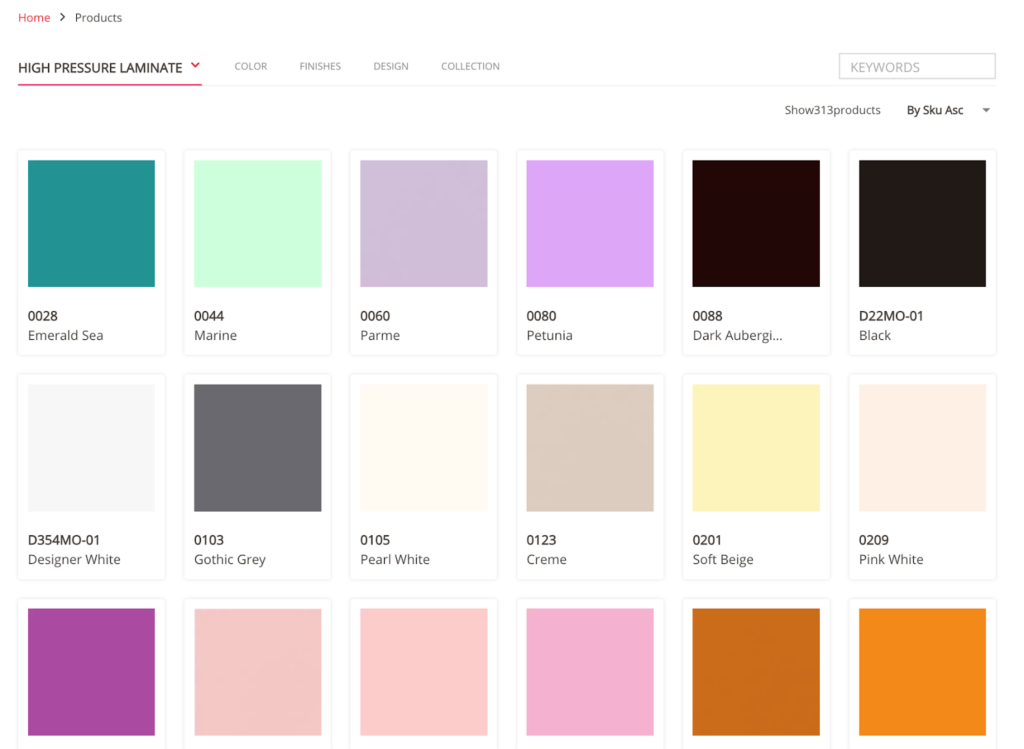Focus the Keywords search field
The width and height of the screenshot is (1024, 749).
click(x=916, y=67)
